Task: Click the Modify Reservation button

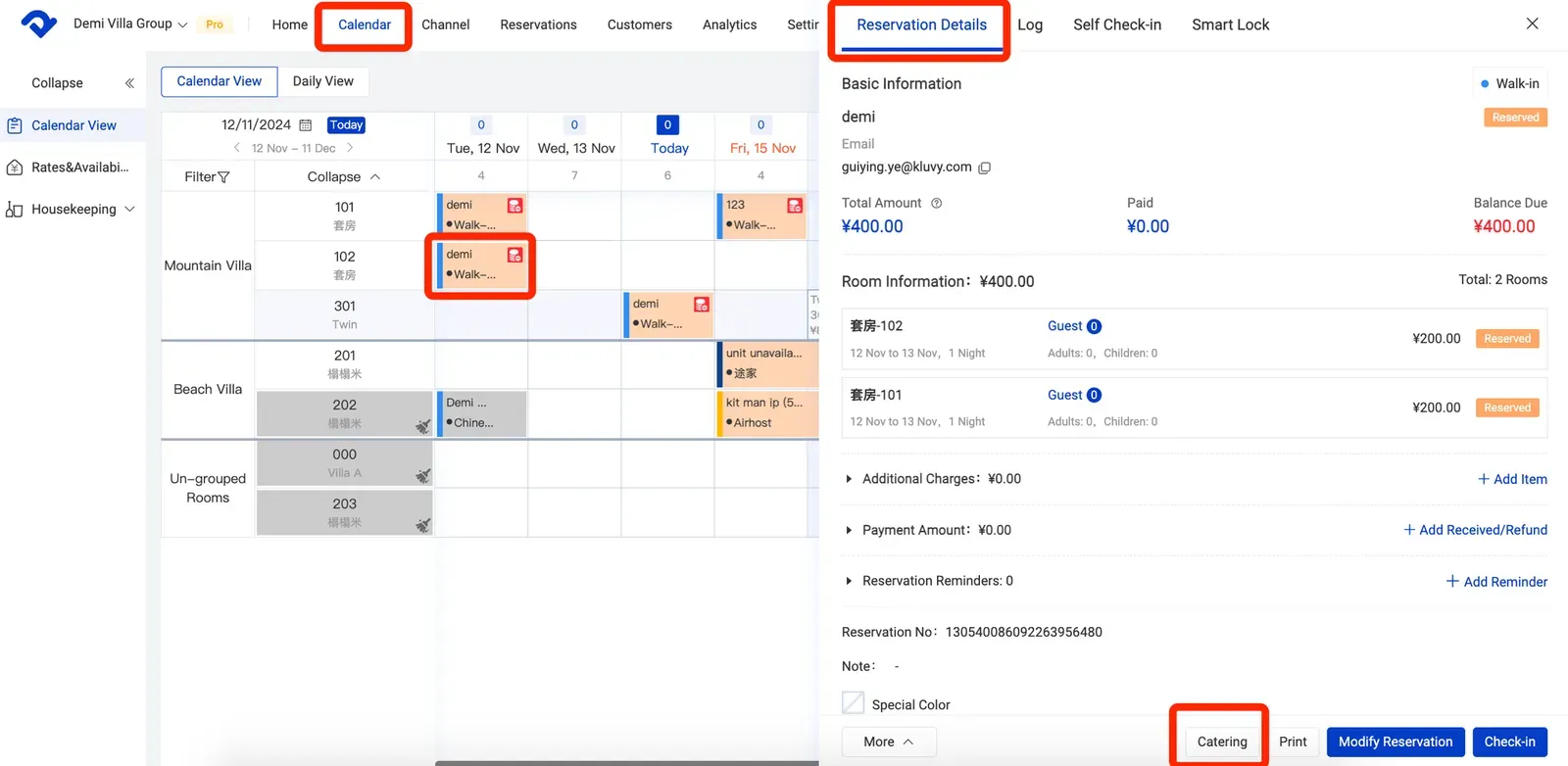Action: [1395, 742]
